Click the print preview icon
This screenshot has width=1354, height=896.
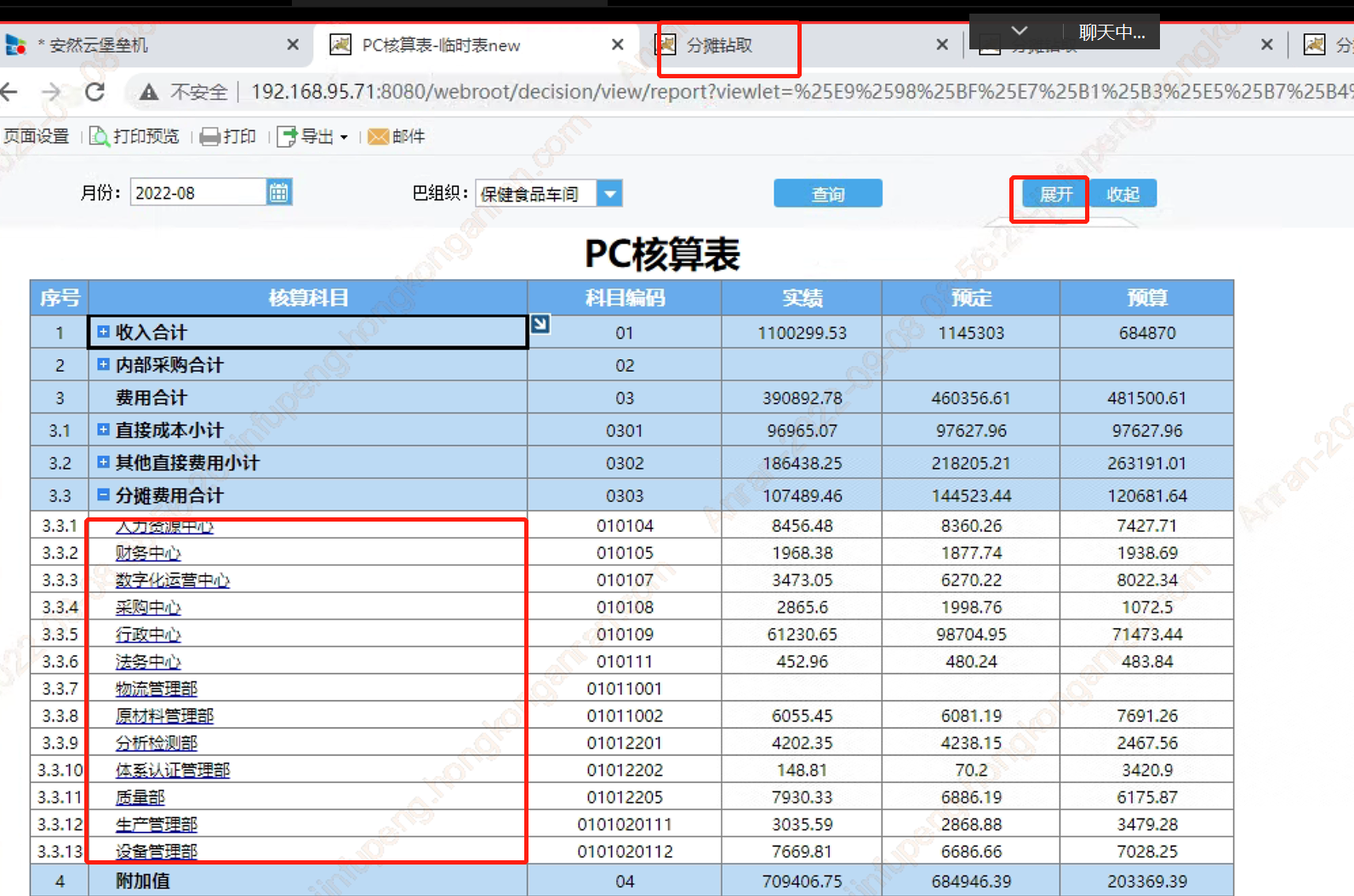coord(100,136)
